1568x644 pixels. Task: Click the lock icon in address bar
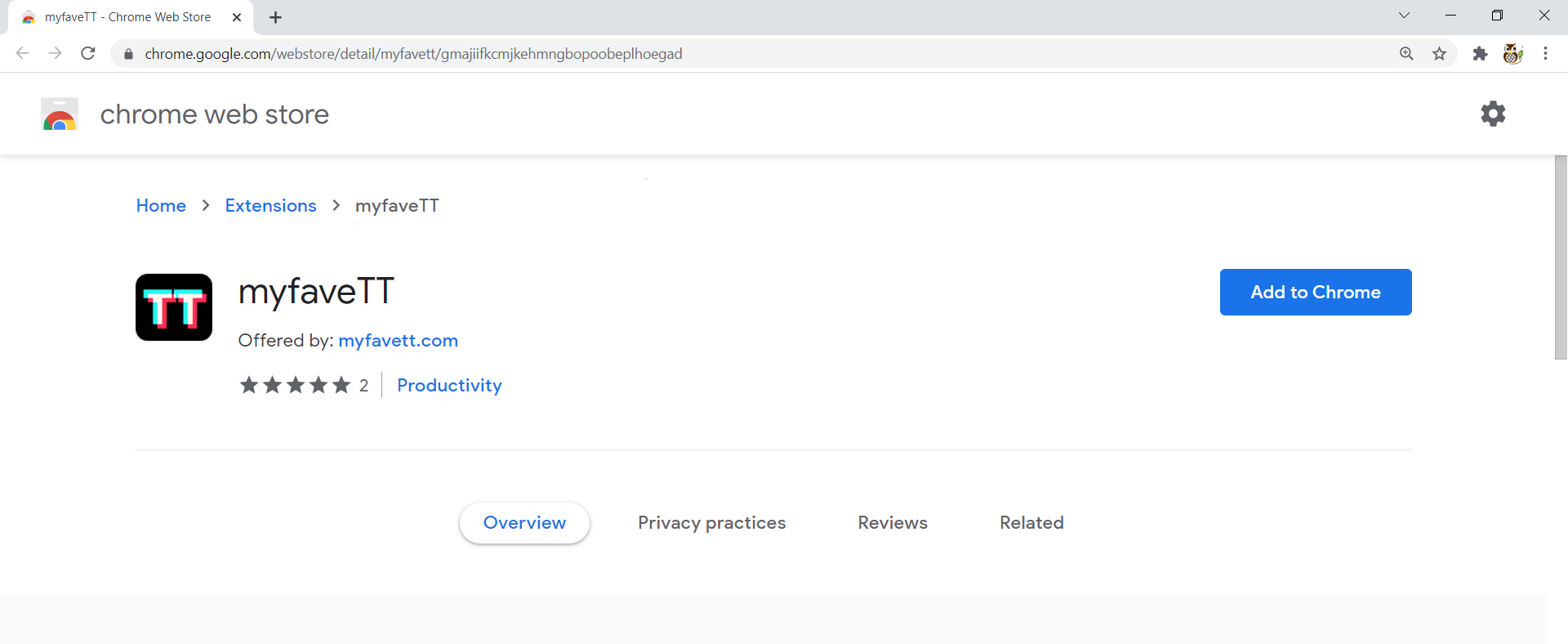click(128, 54)
